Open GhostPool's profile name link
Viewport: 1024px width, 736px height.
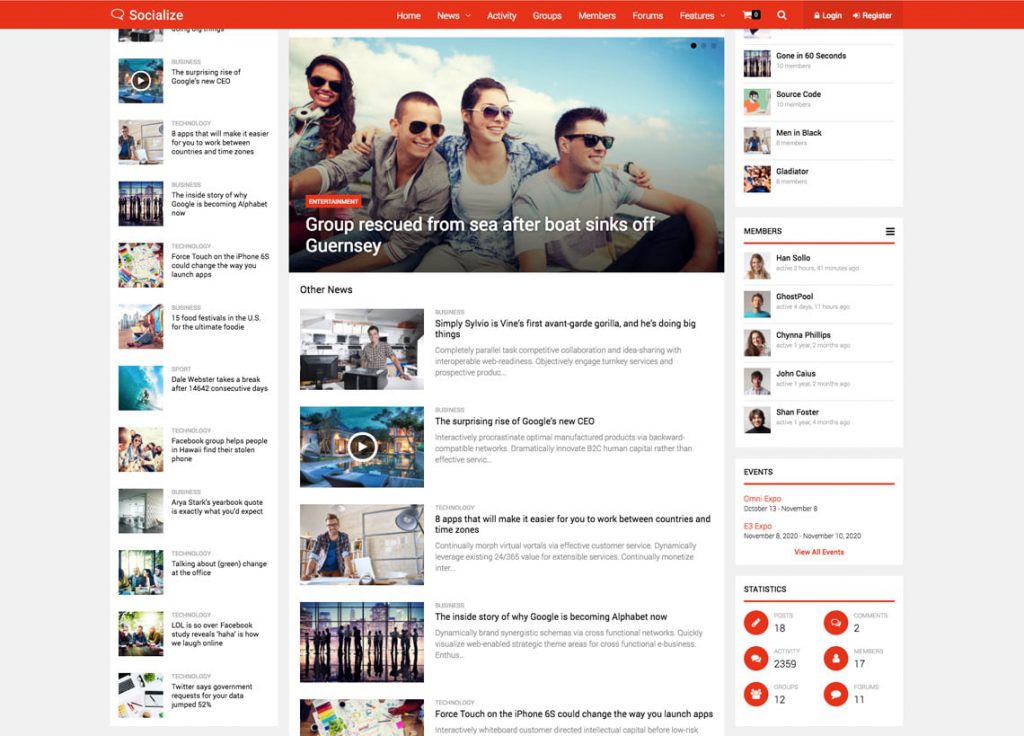(x=794, y=296)
